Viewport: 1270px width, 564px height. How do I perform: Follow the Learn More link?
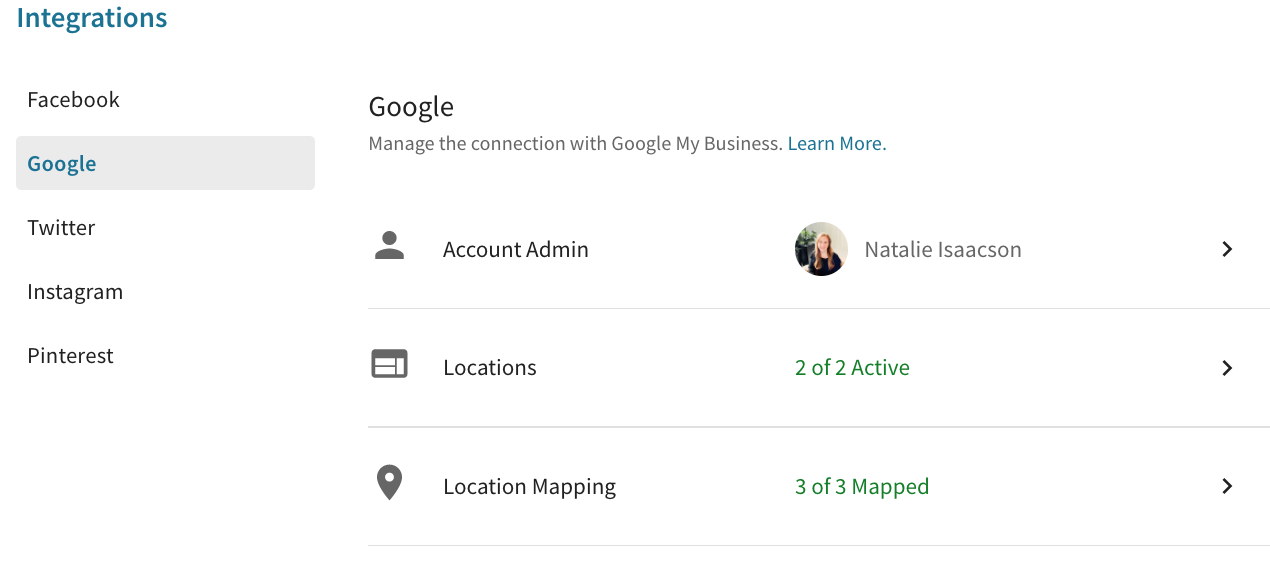(837, 143)
